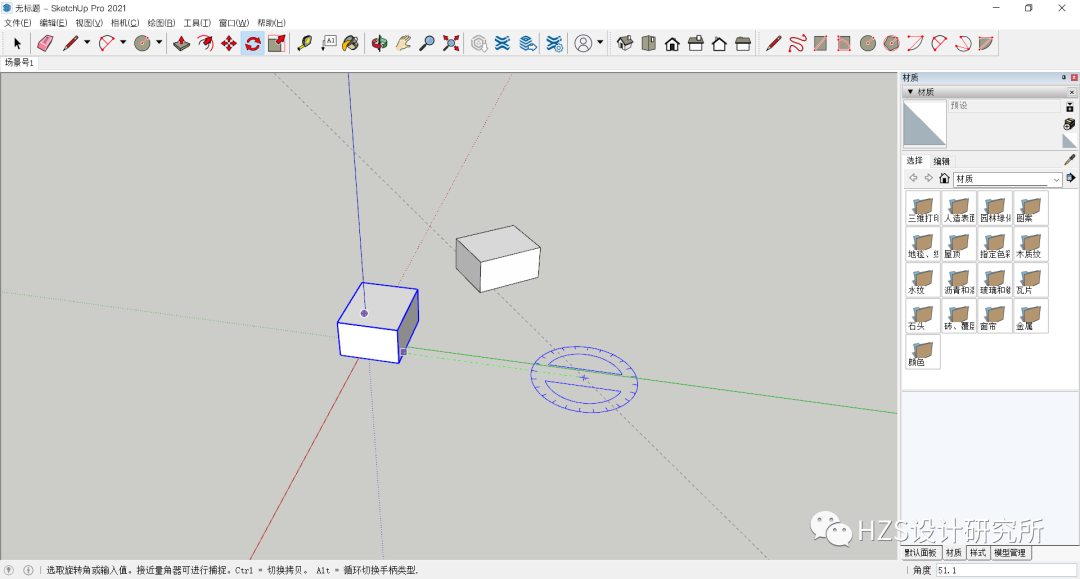The height and width of the screenshot is (579, 1080).
Task: Open the Line tool dropdown arrow
Action: tap(86, 43)
